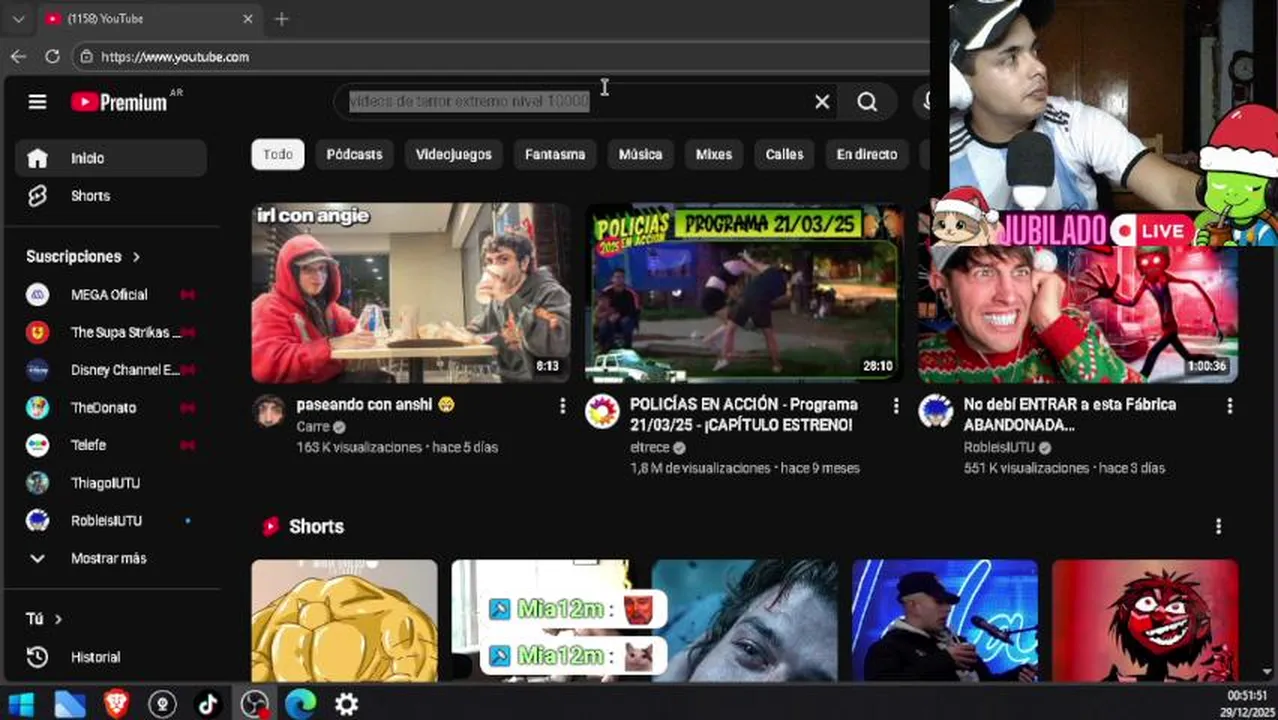Viewport: 1278px width, 720px height.
Task: Select the Calles filter chip
Action: (x=784, y=154)
